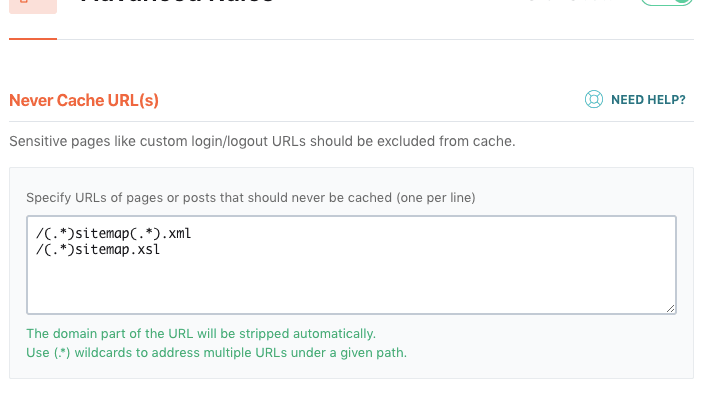Click the word "automatically" in the green hint
The height and width of the screenshot is (413, 707).
339,333
